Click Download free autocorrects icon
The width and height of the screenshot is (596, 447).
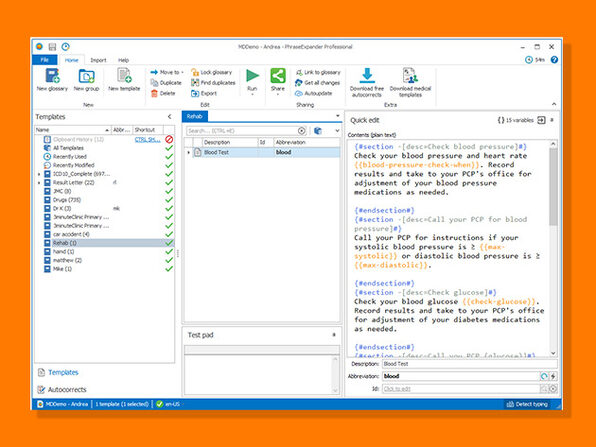(367, 82)
